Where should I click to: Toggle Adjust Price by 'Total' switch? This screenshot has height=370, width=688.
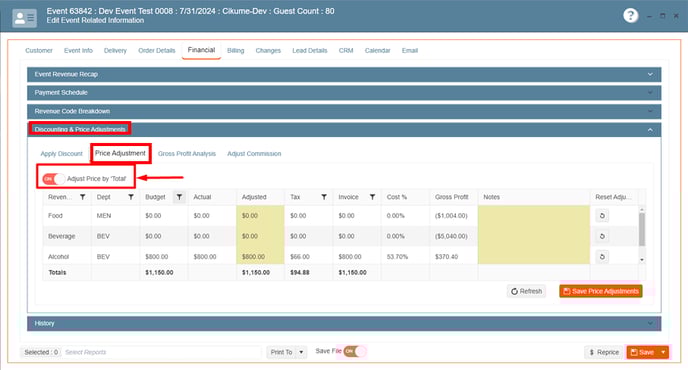coord(54,179)
